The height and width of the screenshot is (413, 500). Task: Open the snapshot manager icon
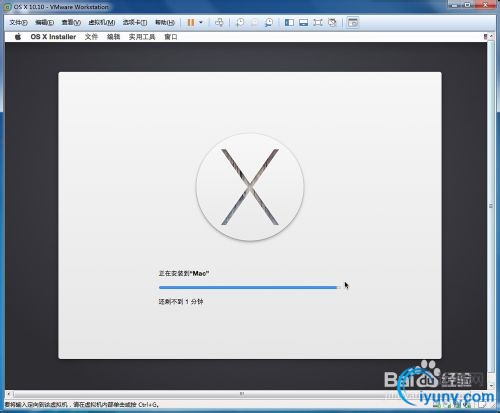[x=269, y=22]
